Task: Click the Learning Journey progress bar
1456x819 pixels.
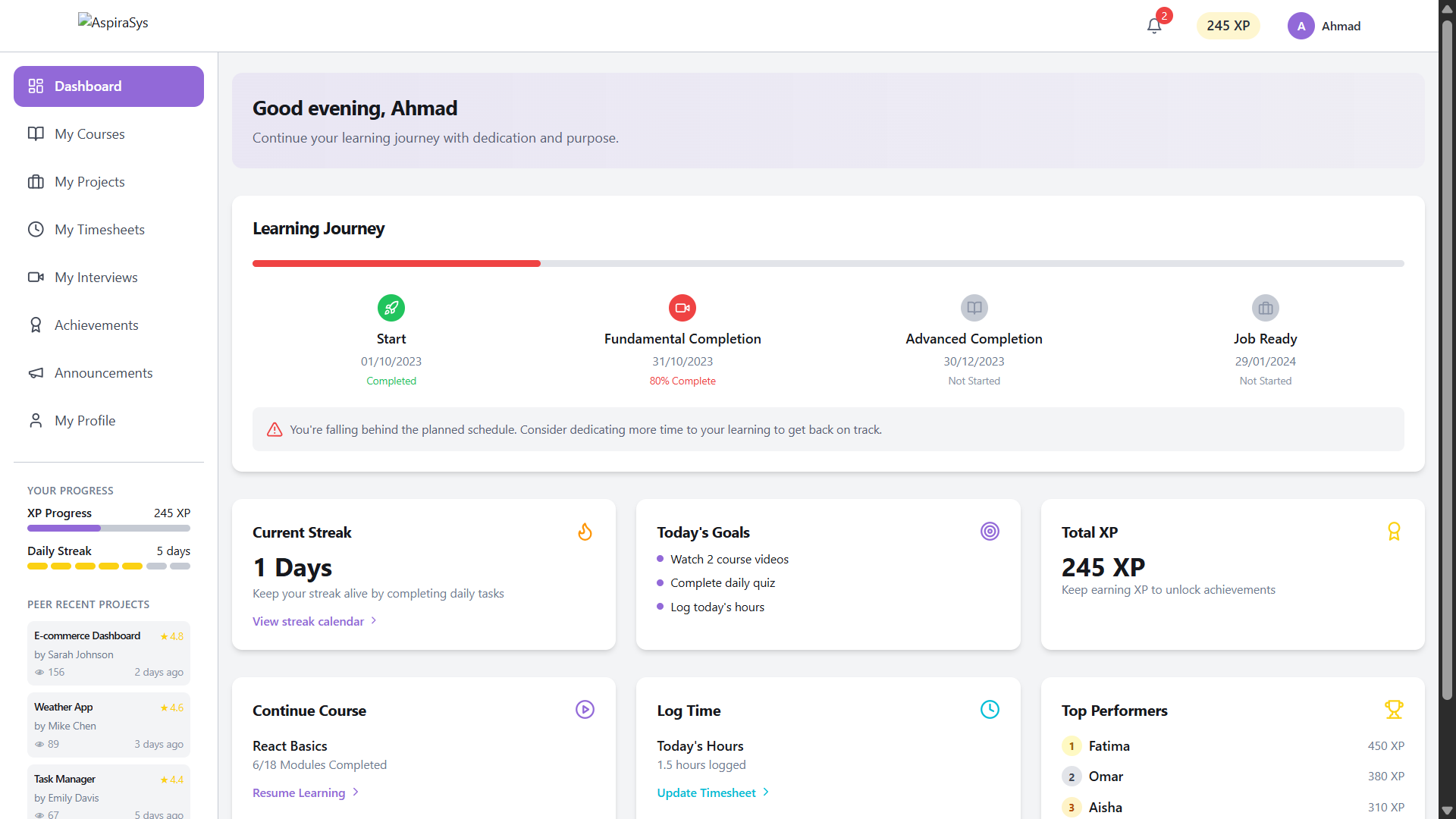Action: coord(828,264)
